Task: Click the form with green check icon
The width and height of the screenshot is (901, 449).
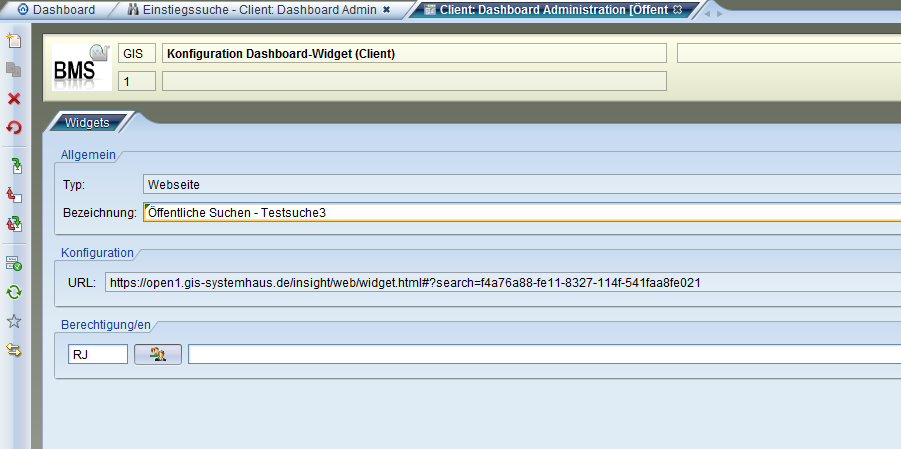Action: 14,263
